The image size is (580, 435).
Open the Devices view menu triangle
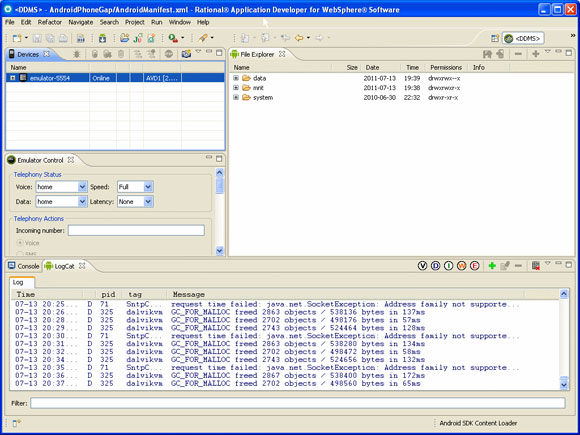(198, 52)
